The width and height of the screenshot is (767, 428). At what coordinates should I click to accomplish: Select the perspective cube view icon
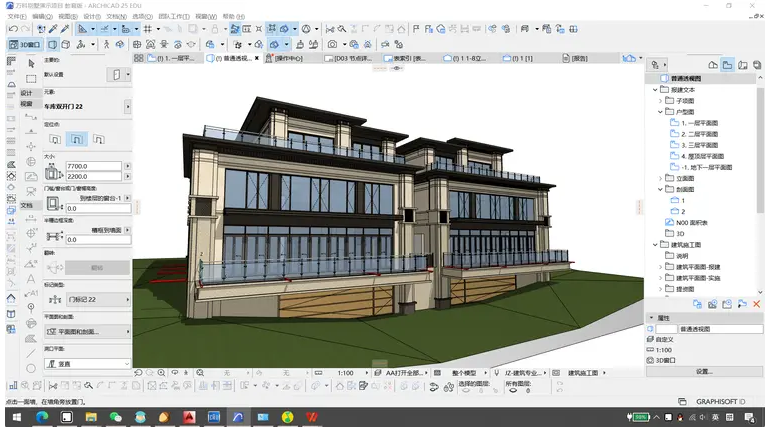pyautogui.click(x=53, y=45)
